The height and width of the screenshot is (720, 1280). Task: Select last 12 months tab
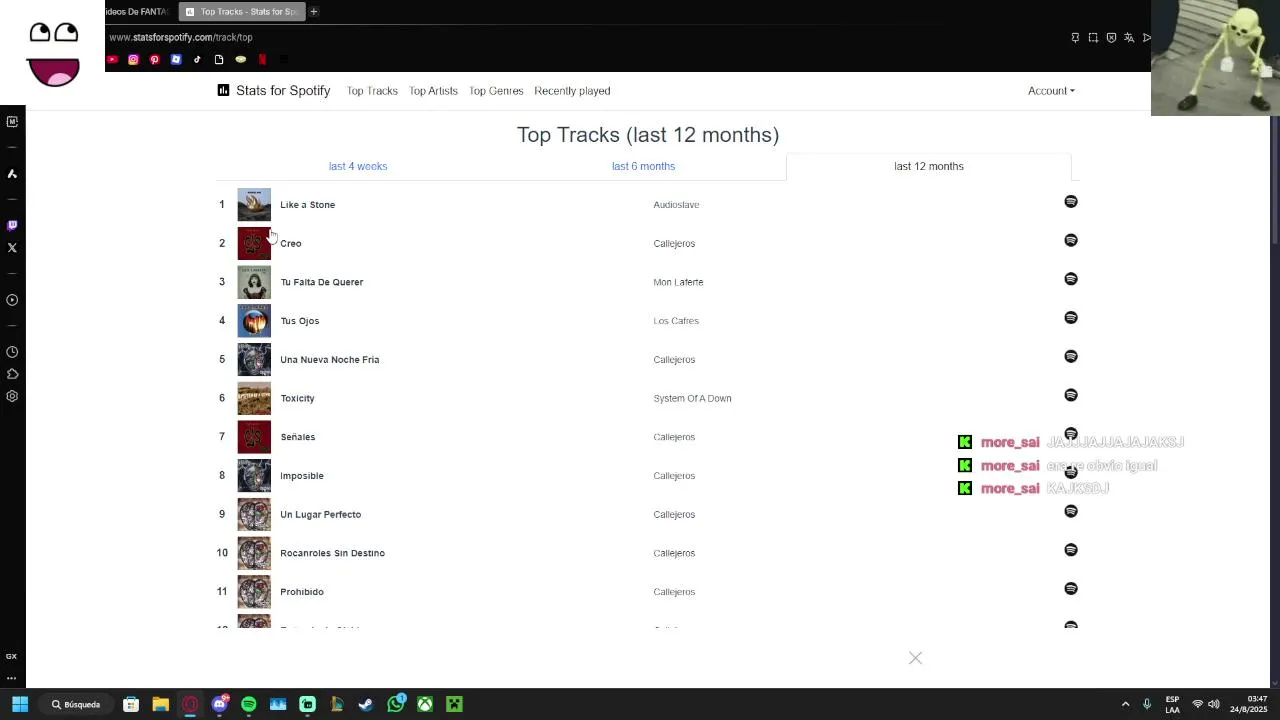[x=929, y=166]
